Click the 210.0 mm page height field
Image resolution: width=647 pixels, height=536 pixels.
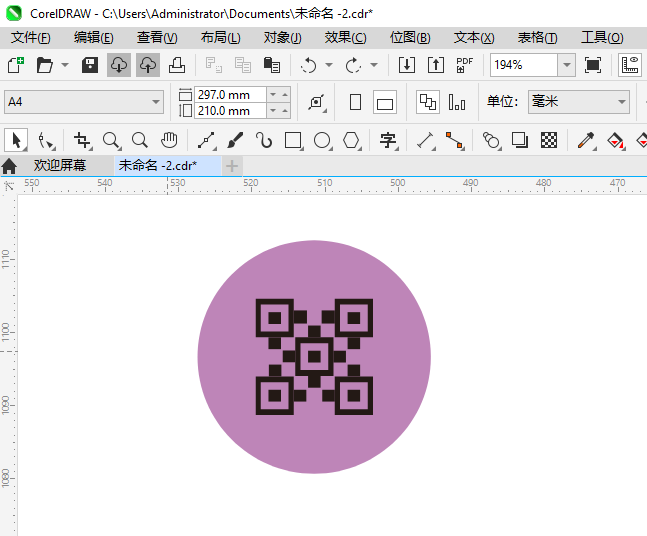[x=230, y=111]
